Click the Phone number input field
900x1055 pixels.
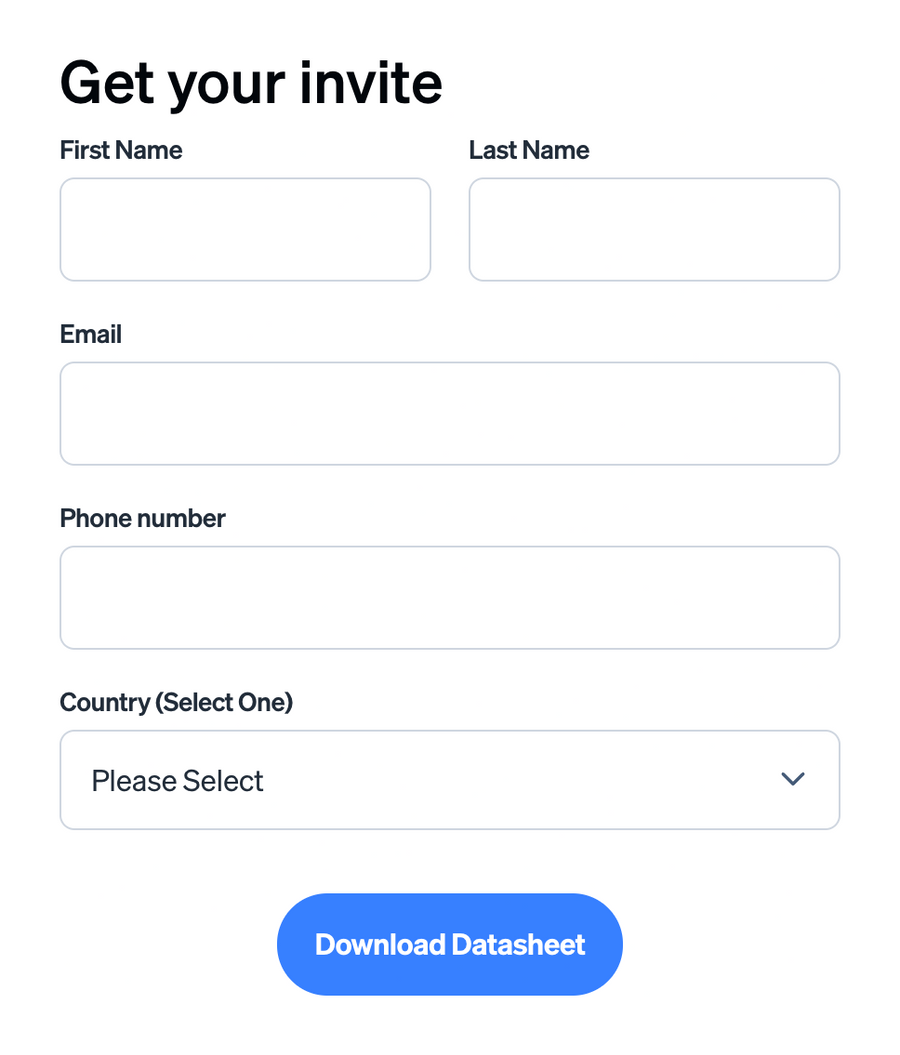(450, 597)
